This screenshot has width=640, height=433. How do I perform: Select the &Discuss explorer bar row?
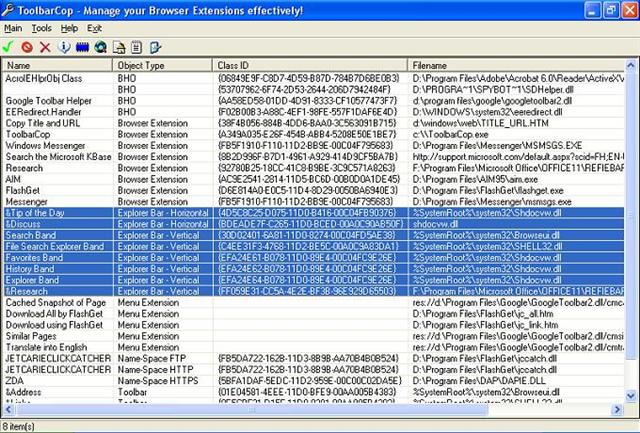tap(313, 224)
